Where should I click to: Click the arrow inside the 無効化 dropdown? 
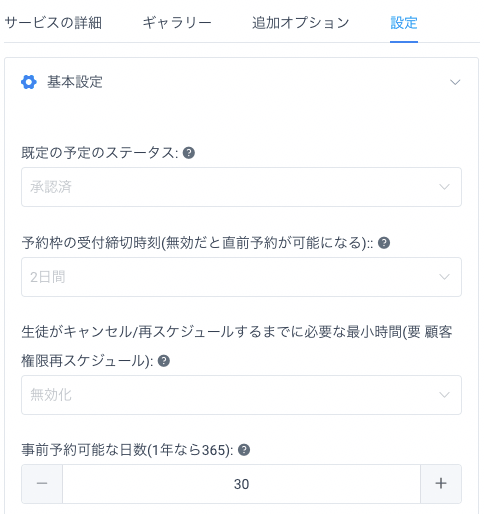(444, 395)
